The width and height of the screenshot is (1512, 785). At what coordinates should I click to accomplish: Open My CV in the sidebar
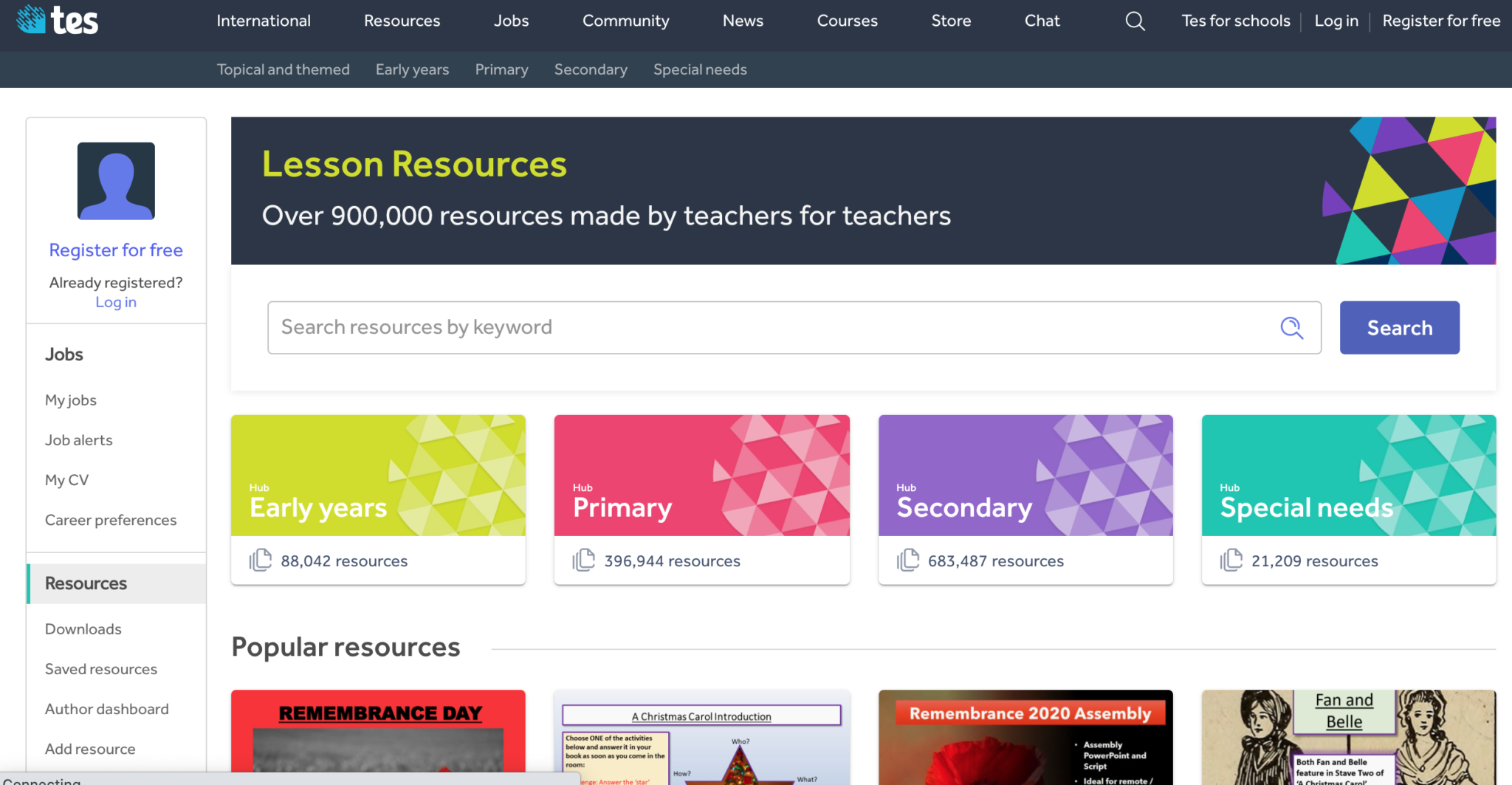pyautogui.click(x=66, y=480)
